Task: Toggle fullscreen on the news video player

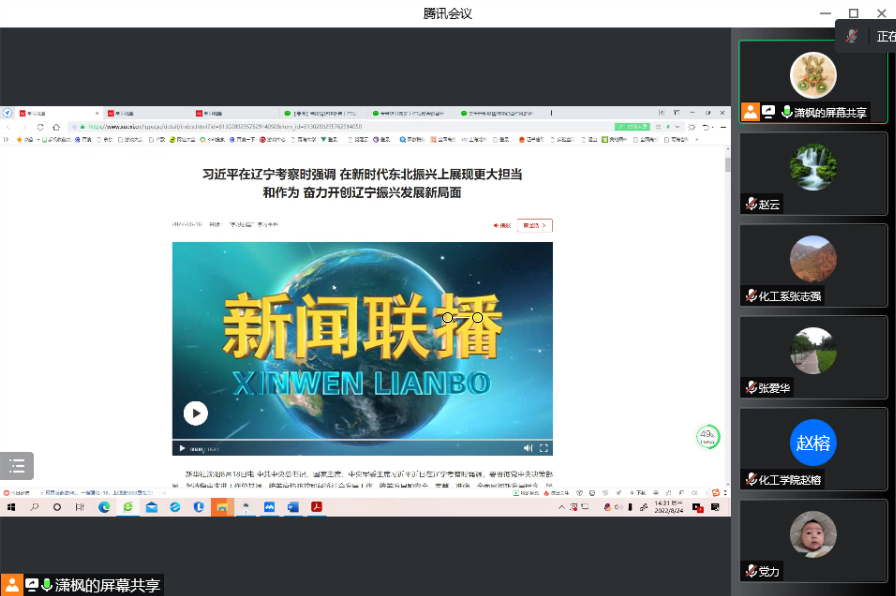Action: [544, 448]
